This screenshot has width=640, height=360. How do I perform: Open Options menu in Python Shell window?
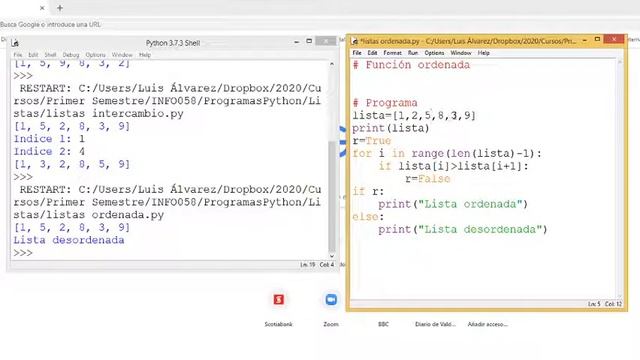(x=96, y=55)
